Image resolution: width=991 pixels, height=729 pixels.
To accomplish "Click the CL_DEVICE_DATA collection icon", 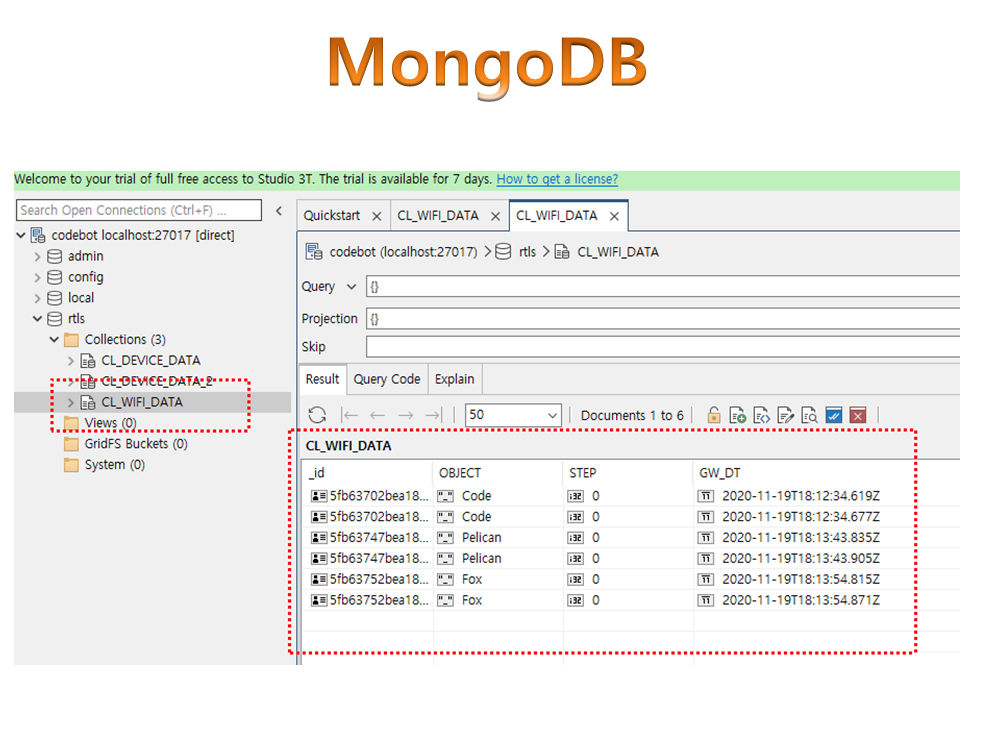I will click(88, 360).
